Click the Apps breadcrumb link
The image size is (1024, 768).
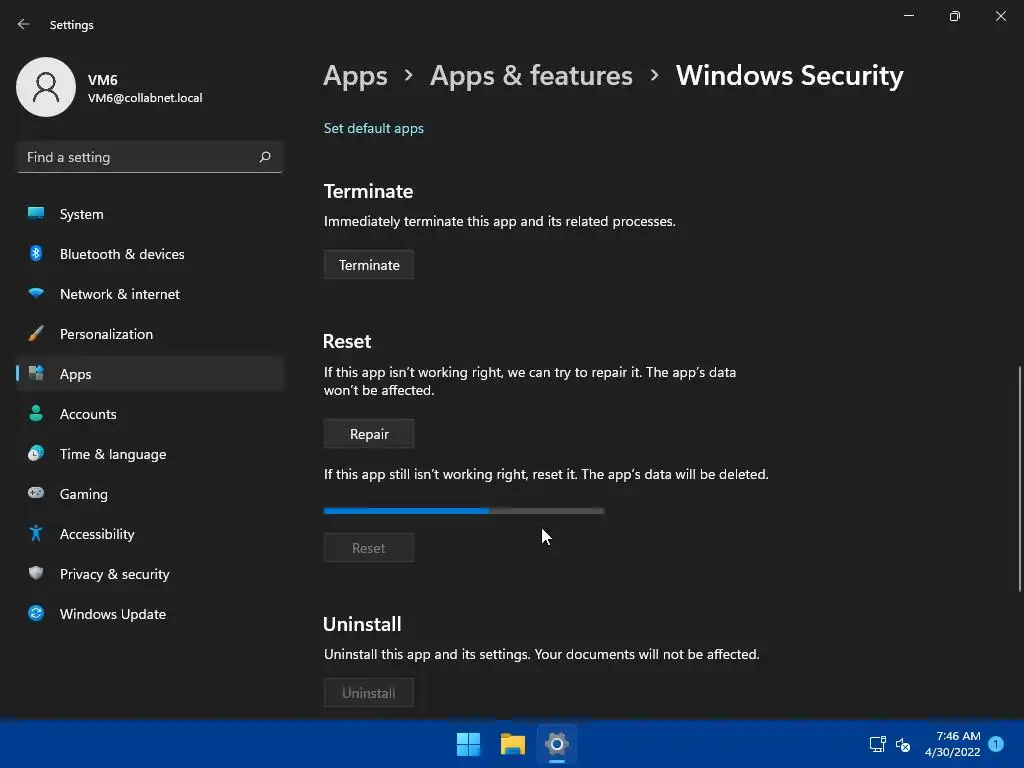(355, 76)
